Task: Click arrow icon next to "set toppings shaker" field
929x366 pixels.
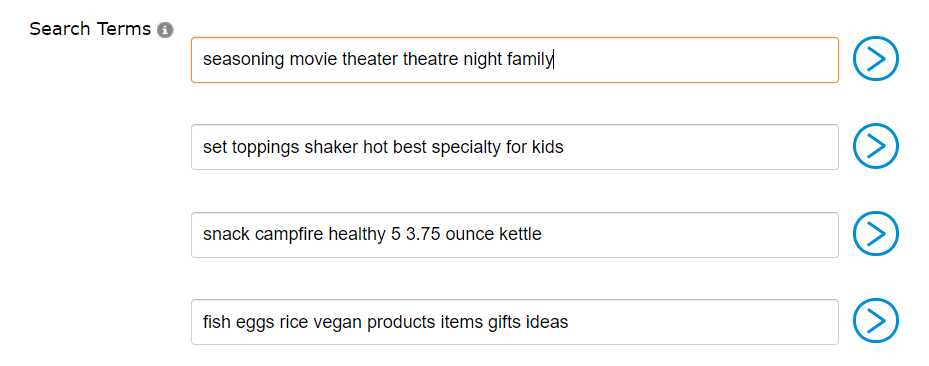Action: point(876,146)
